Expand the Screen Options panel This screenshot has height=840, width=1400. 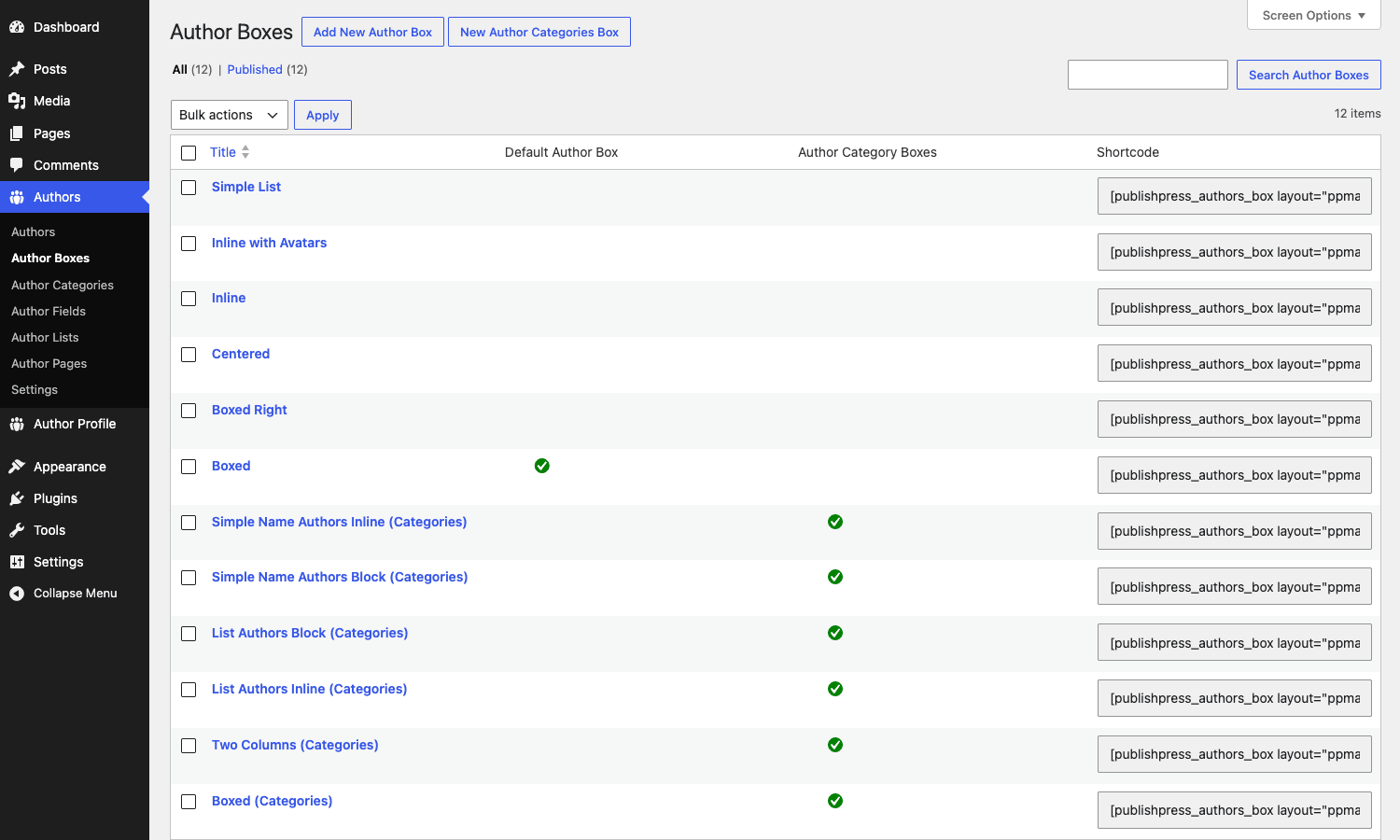(x=1314, y=15)
